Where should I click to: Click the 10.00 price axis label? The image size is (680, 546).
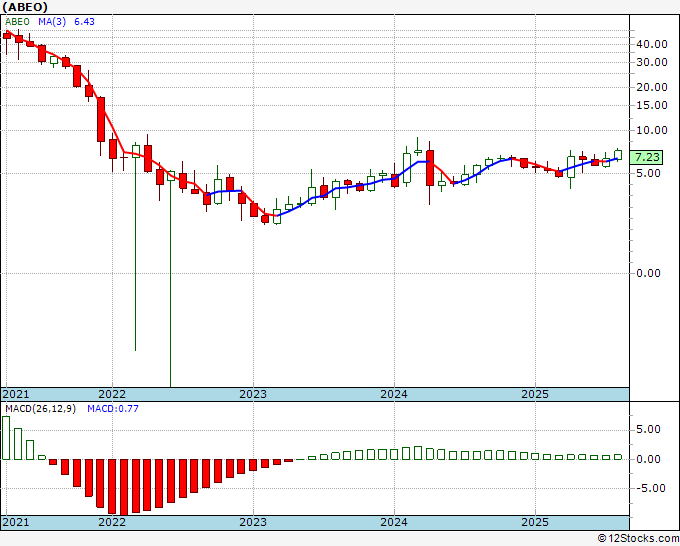tap(651, 130)
